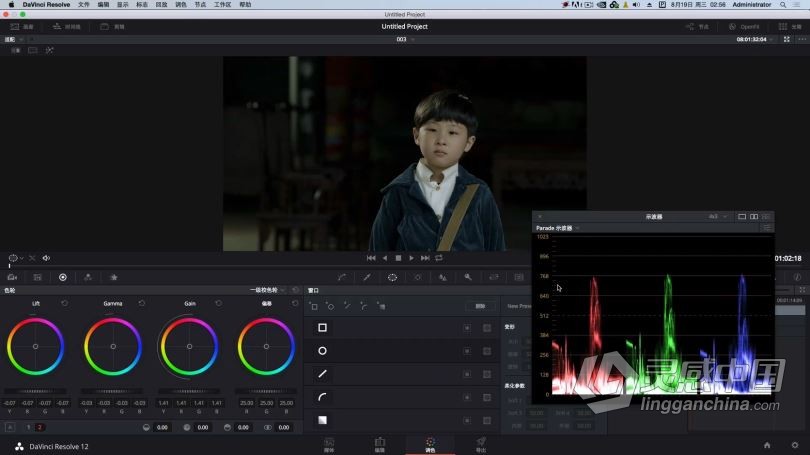Add a new gradient window
The width and height of the screenshot is (810, 455).
[x=381, y=306]
